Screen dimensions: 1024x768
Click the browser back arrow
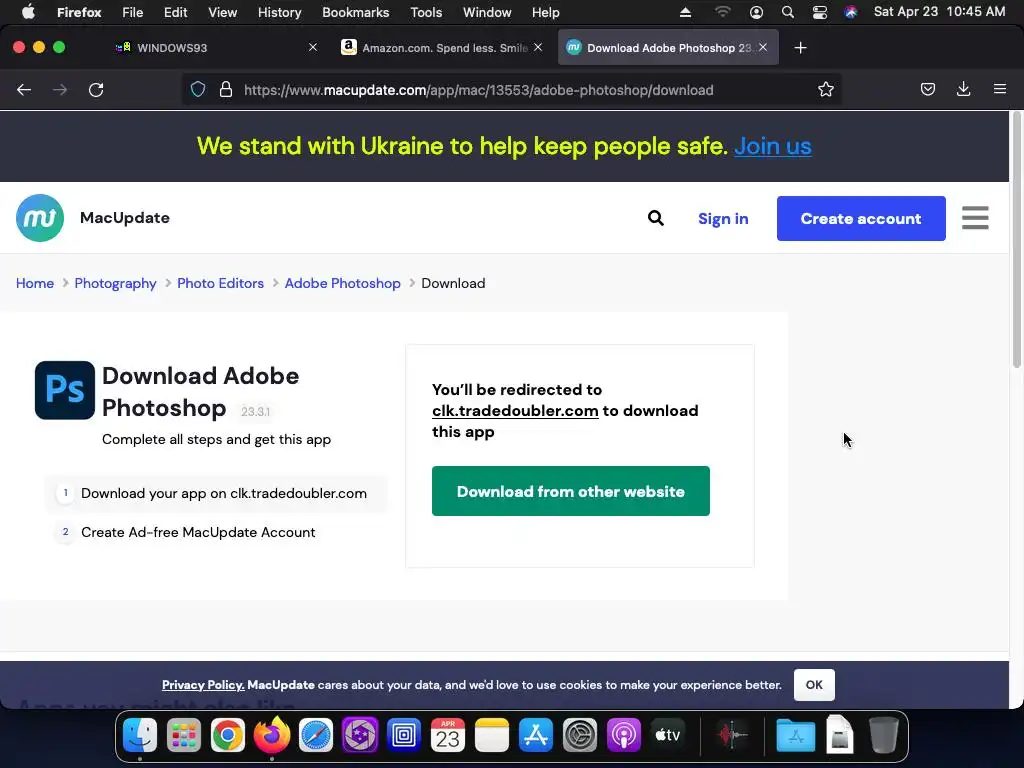[x=24, y=90]
